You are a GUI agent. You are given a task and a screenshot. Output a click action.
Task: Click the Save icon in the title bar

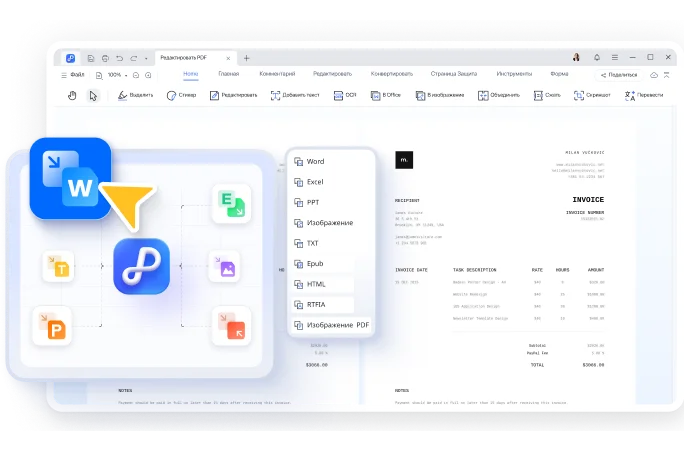click(x=91, y=58)
